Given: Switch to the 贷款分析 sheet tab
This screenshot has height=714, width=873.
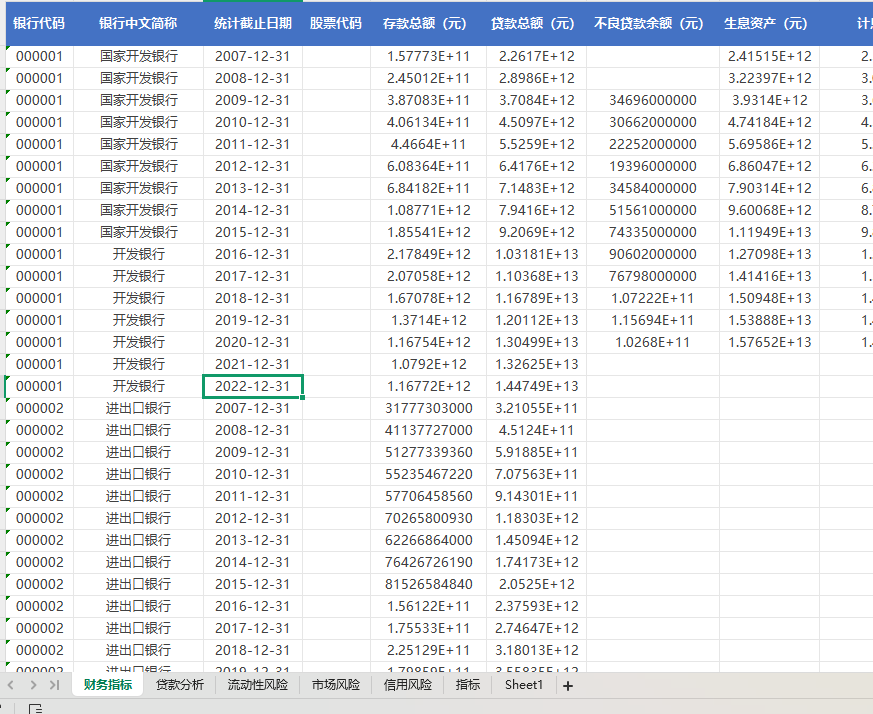Looking at the screenshot, I should tap(179, 684).
